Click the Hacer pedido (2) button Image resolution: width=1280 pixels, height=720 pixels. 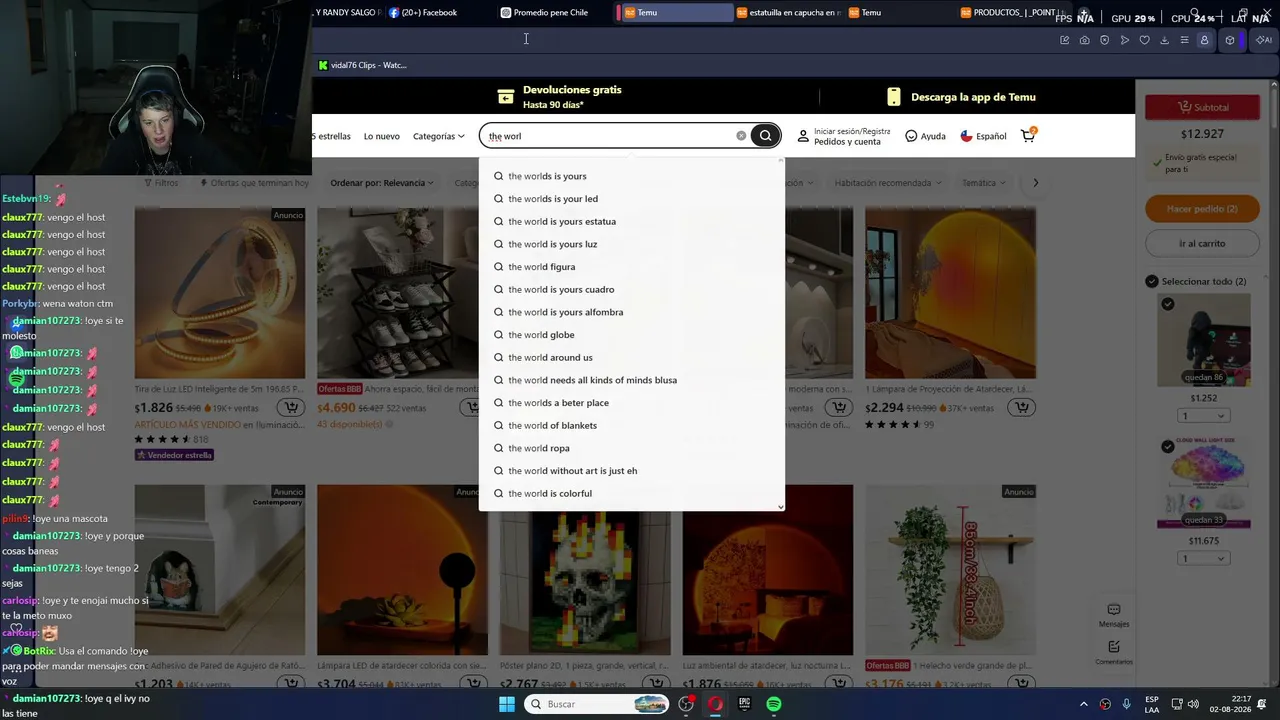click(x=1202, y=209)
